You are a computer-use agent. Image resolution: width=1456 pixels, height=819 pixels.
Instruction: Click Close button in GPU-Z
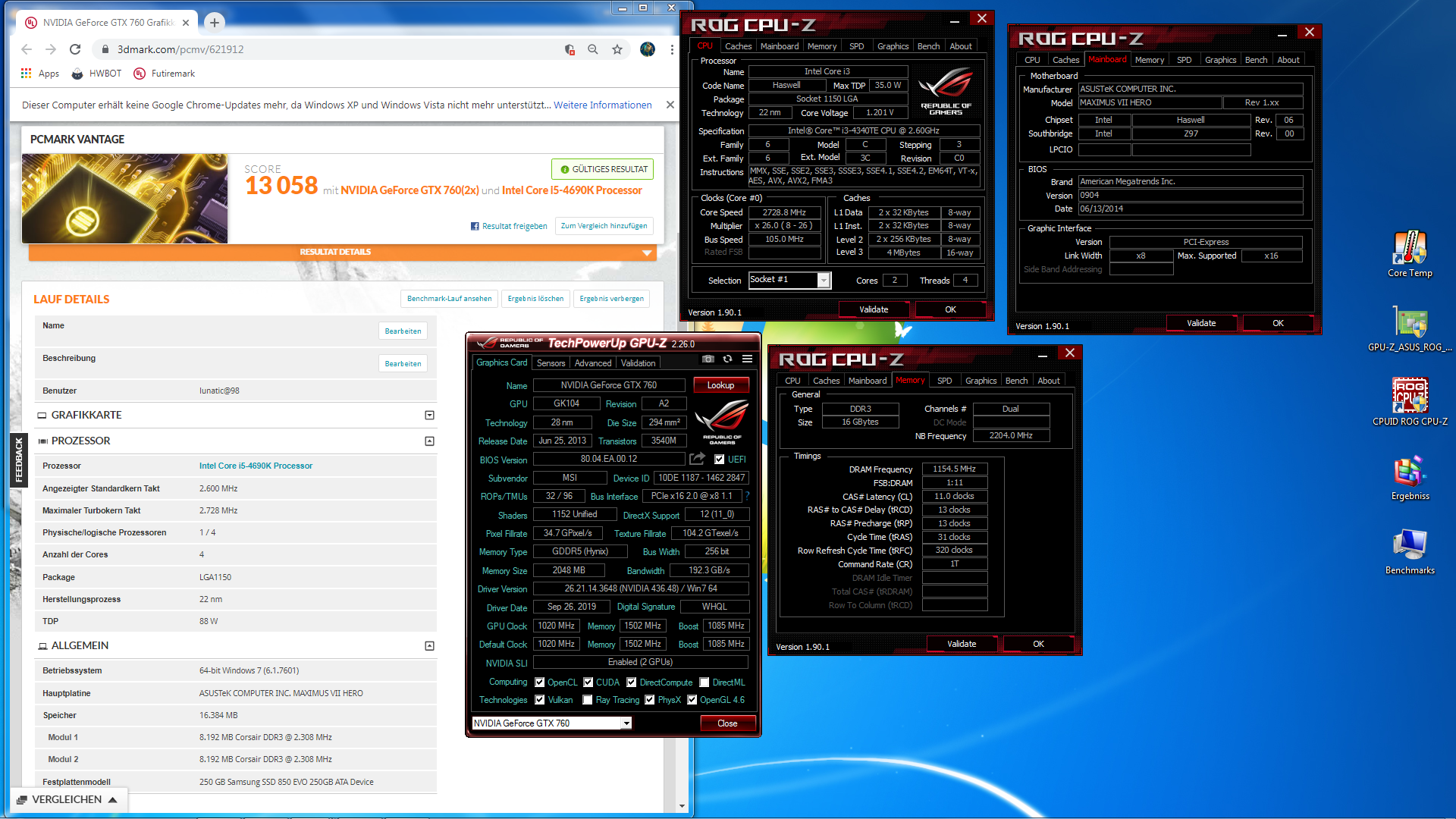pos(727,723)
